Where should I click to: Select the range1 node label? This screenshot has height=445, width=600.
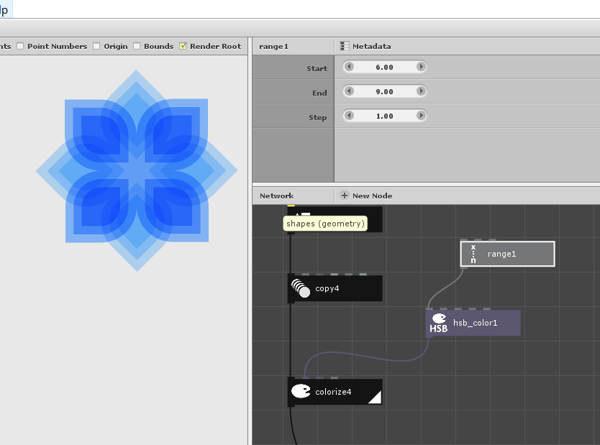pos(501,254)
